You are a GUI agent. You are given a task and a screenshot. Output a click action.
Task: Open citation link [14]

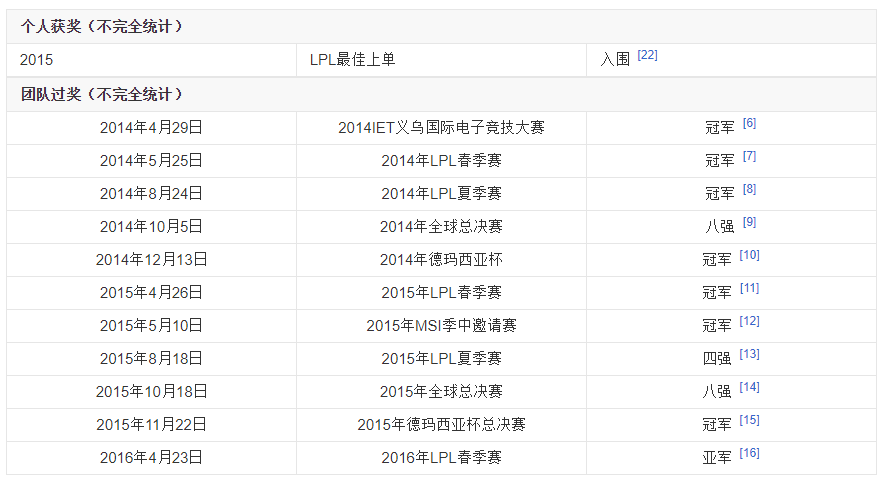click(750, 387)
